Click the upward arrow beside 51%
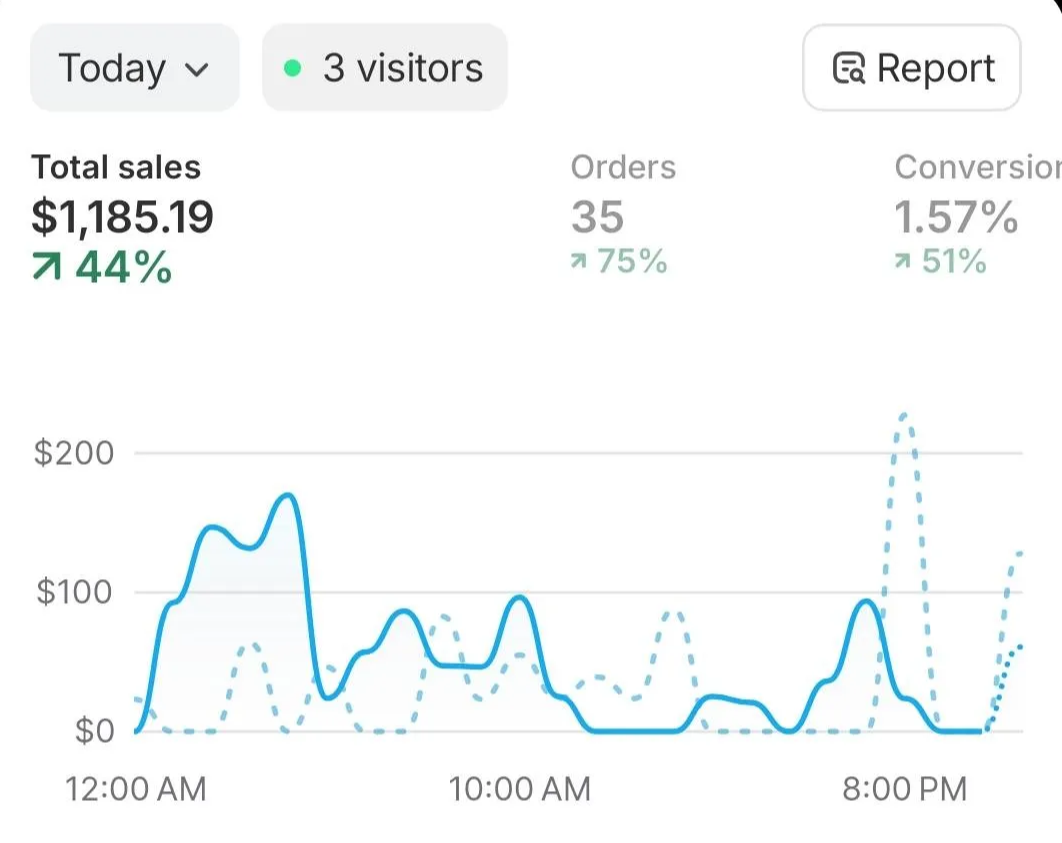This screenshot has height=843, width=1062. pos(903,261)
